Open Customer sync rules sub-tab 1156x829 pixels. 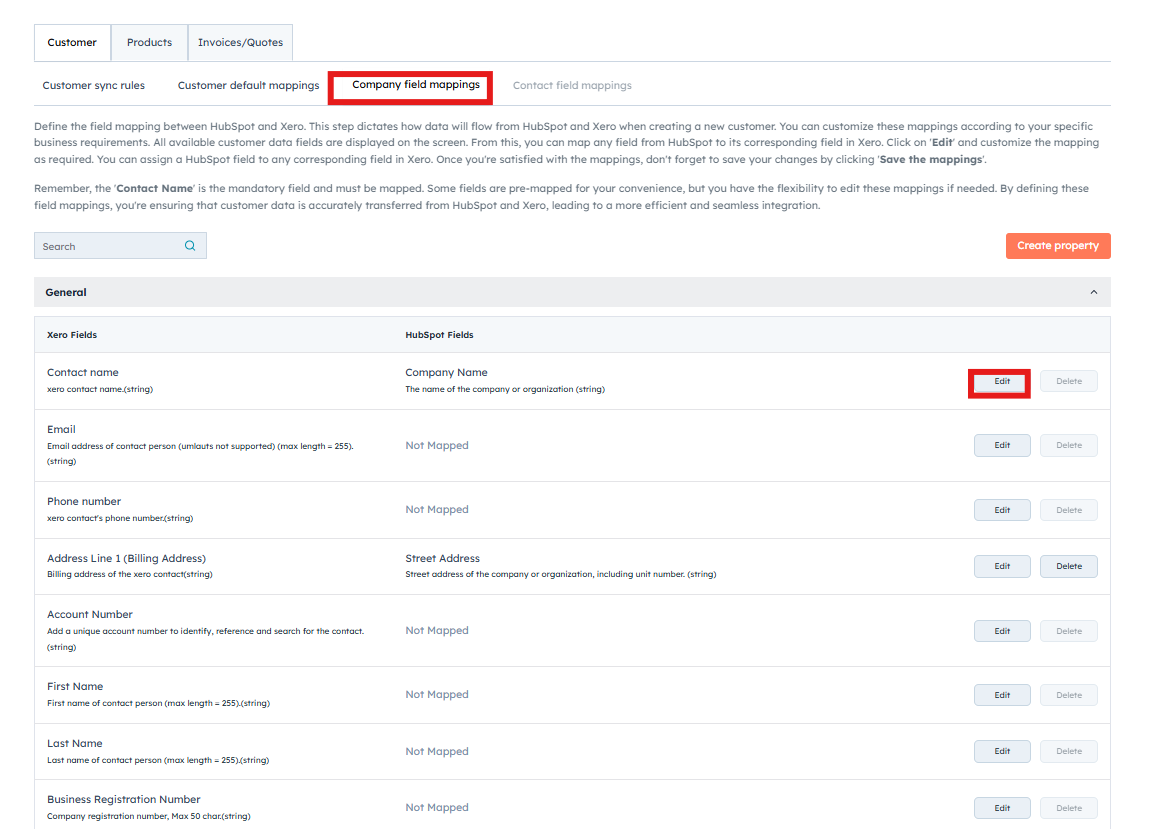tap(94, 86)
